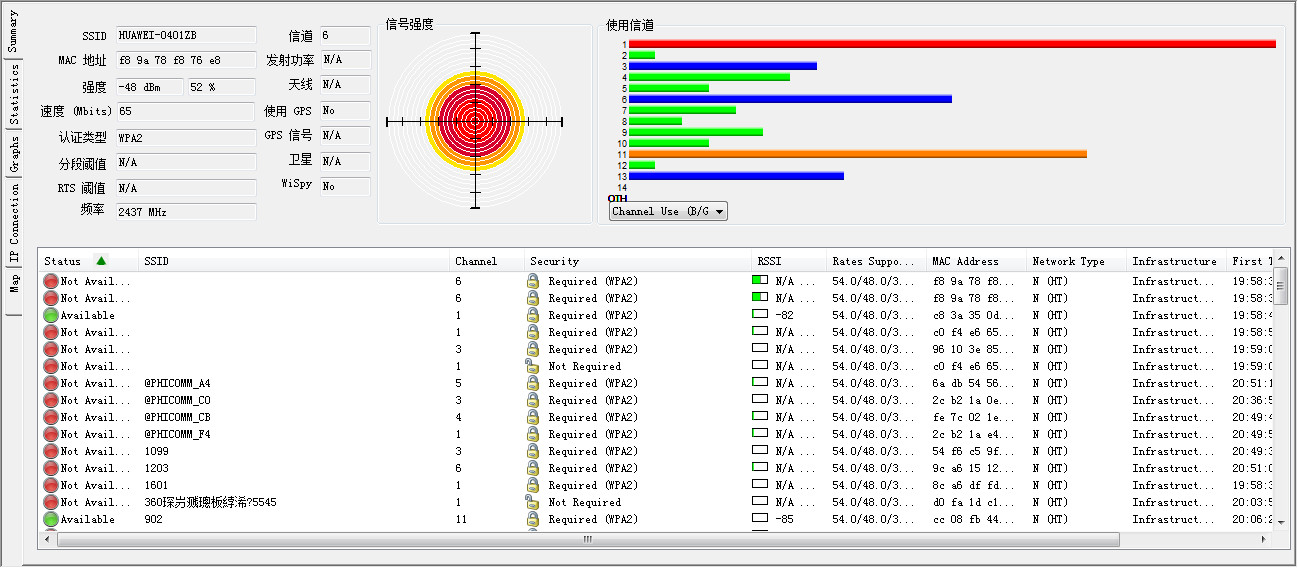Click the speed field showing 65
Screen dimensions: 1298x568
(x=186, y=112)
